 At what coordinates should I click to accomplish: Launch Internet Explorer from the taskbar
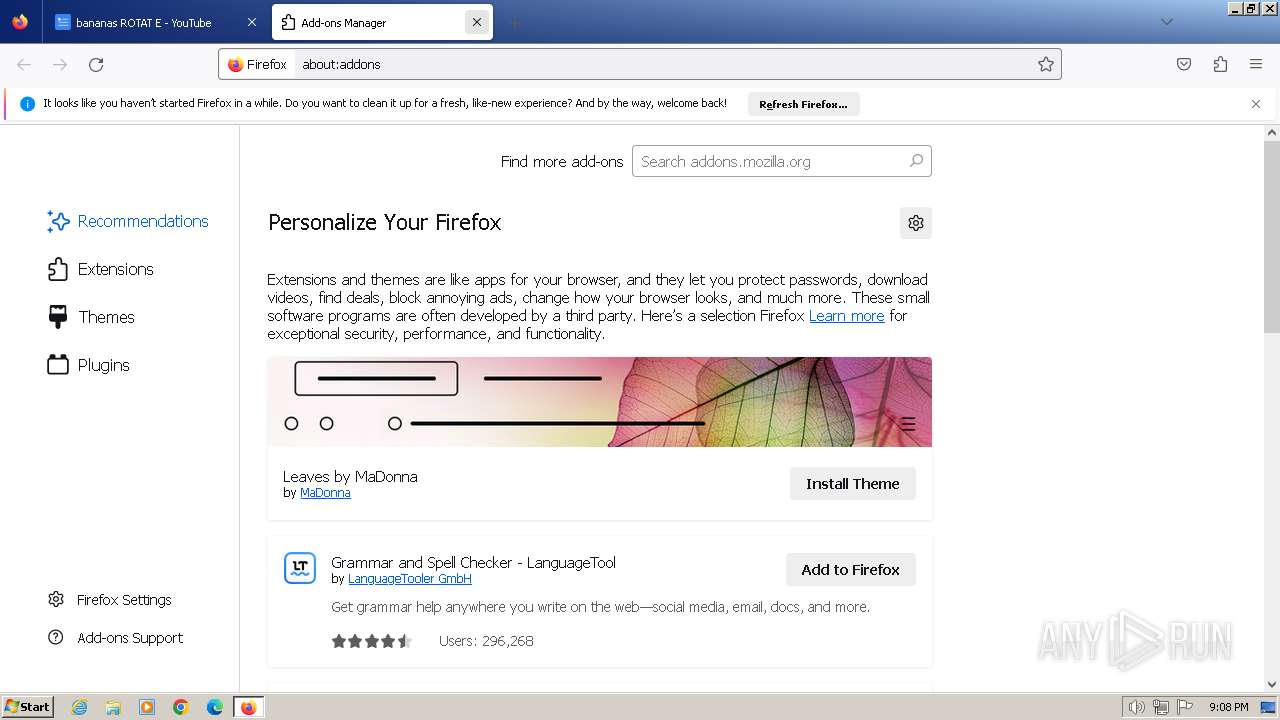tap(80, 707)
